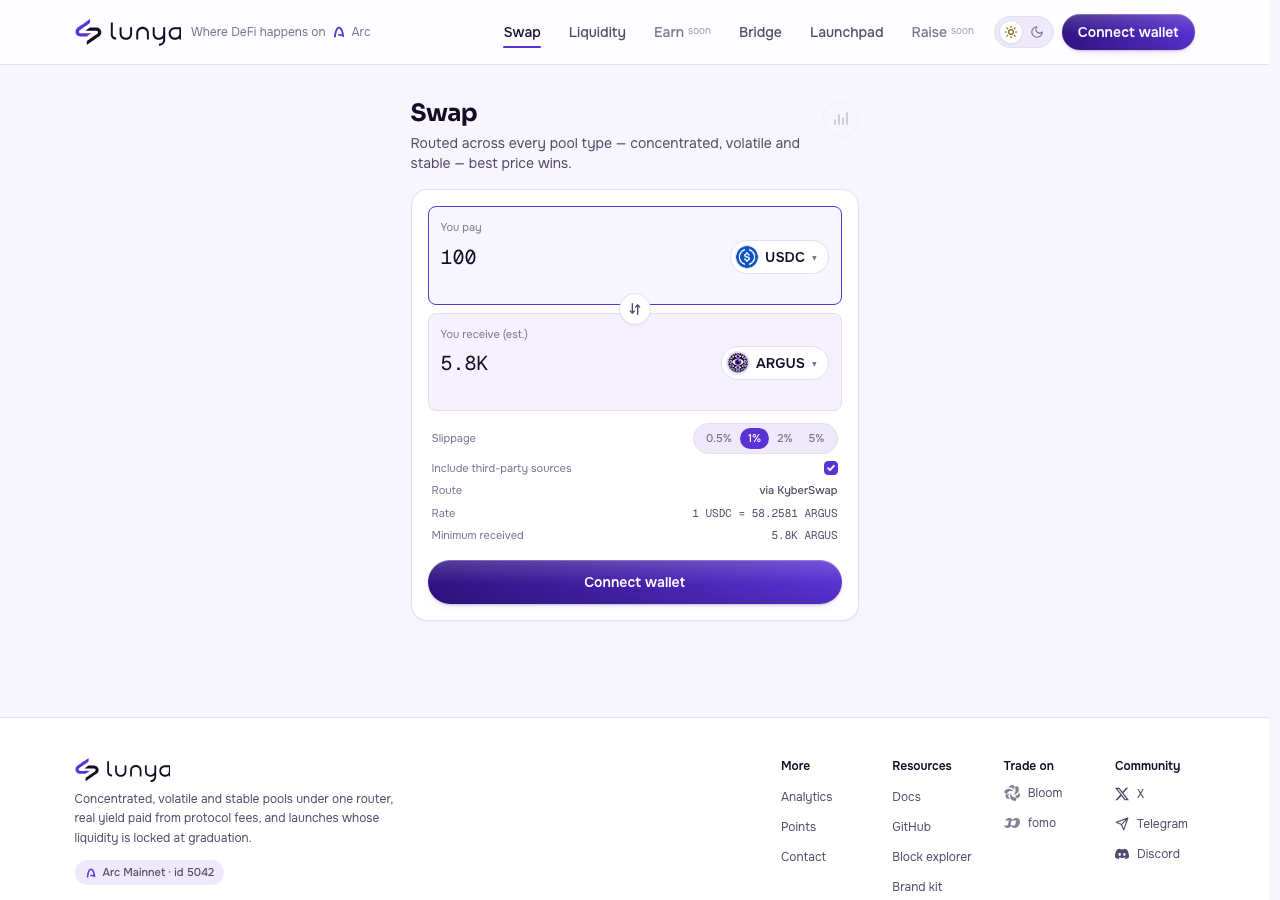Open the ARGUS token selector dropdown
Screen dimensions: 1280x900
point(775,363)
